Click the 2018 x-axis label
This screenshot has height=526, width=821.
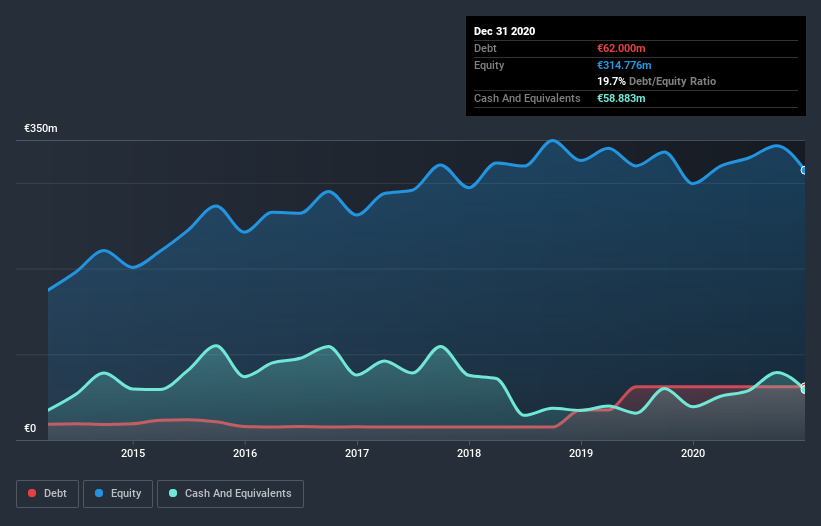pyautogui.click(x=469, y=453)
